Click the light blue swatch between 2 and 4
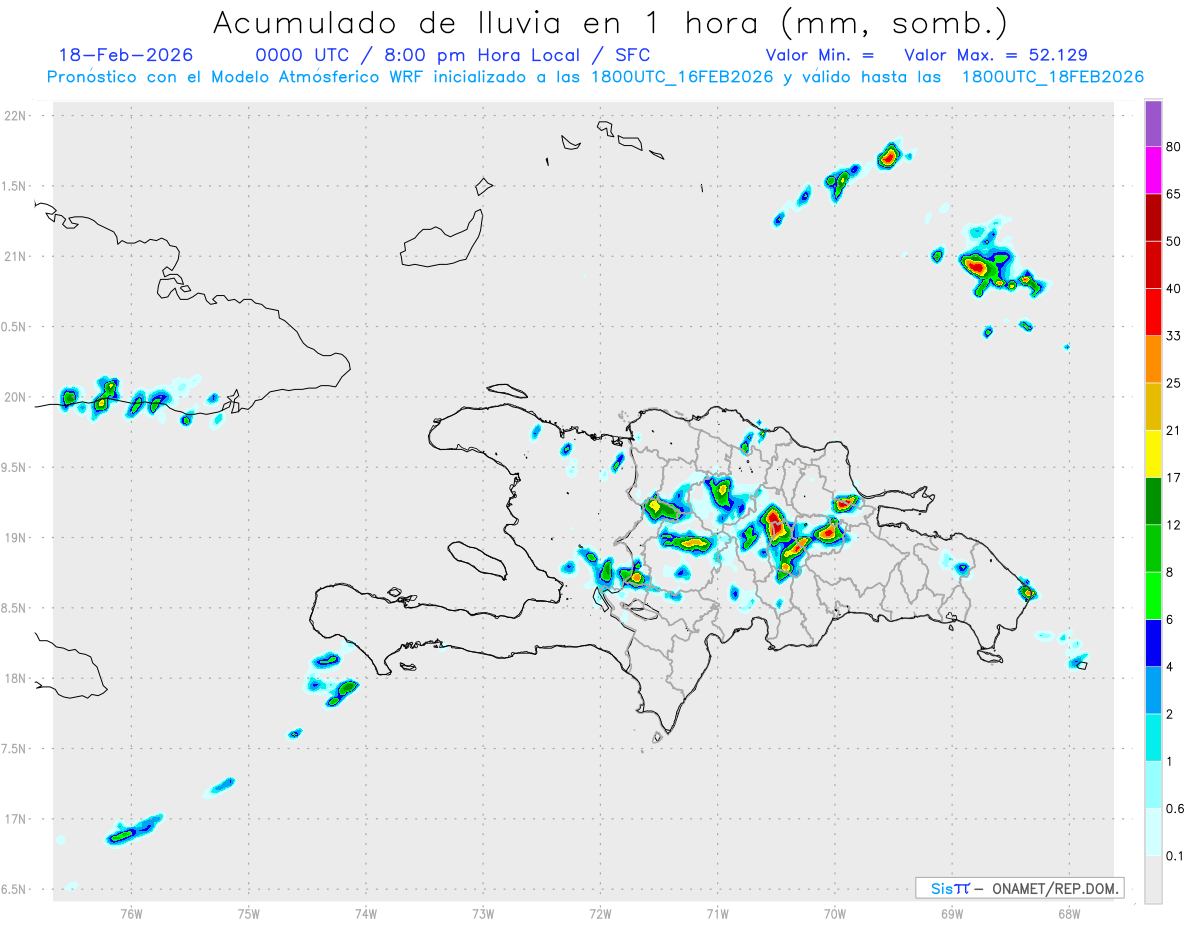Viewport: 1200px width, 927px height. tap(1153, 690)
